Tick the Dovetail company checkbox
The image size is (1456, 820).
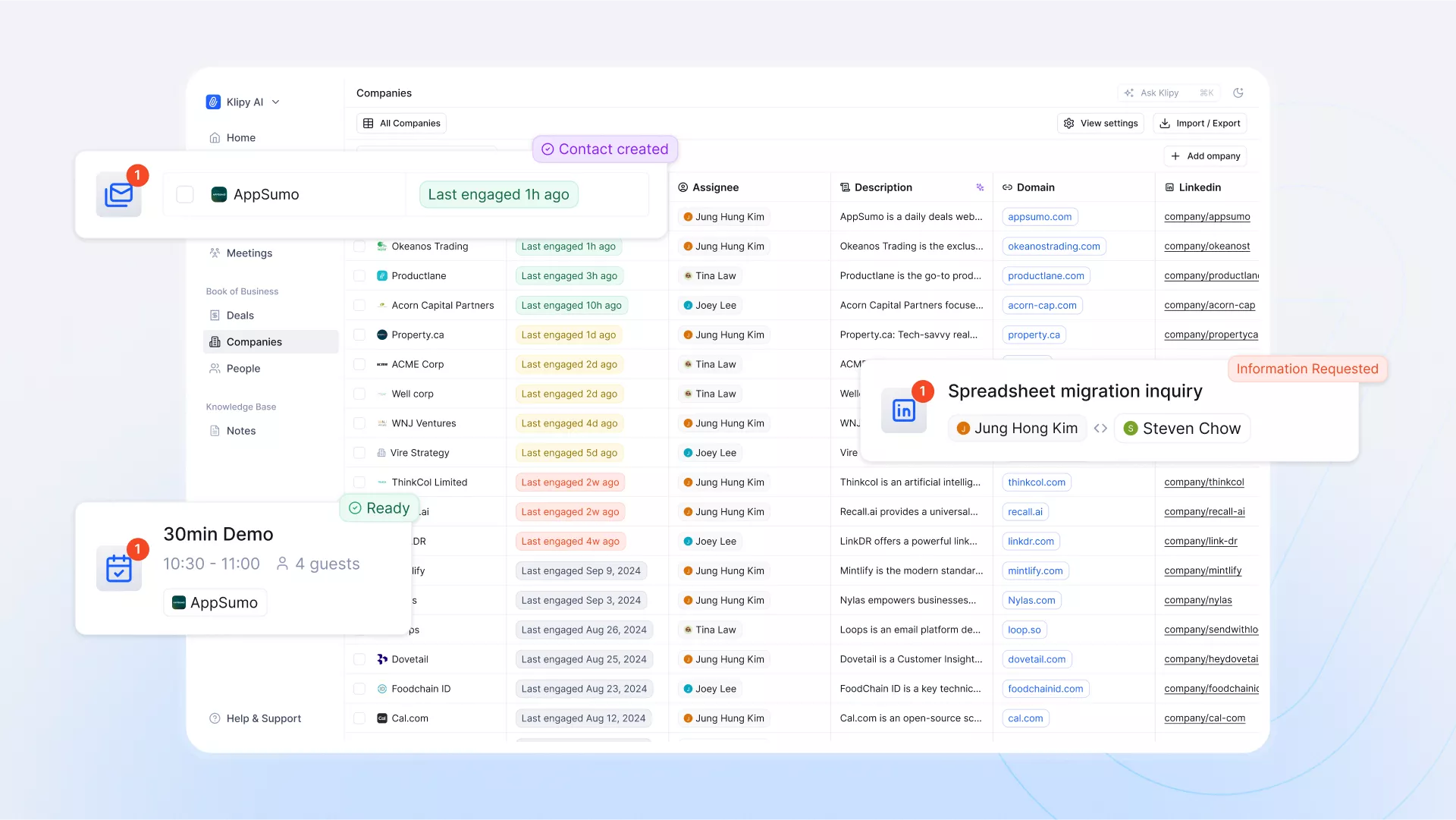(x=359, y=659)
